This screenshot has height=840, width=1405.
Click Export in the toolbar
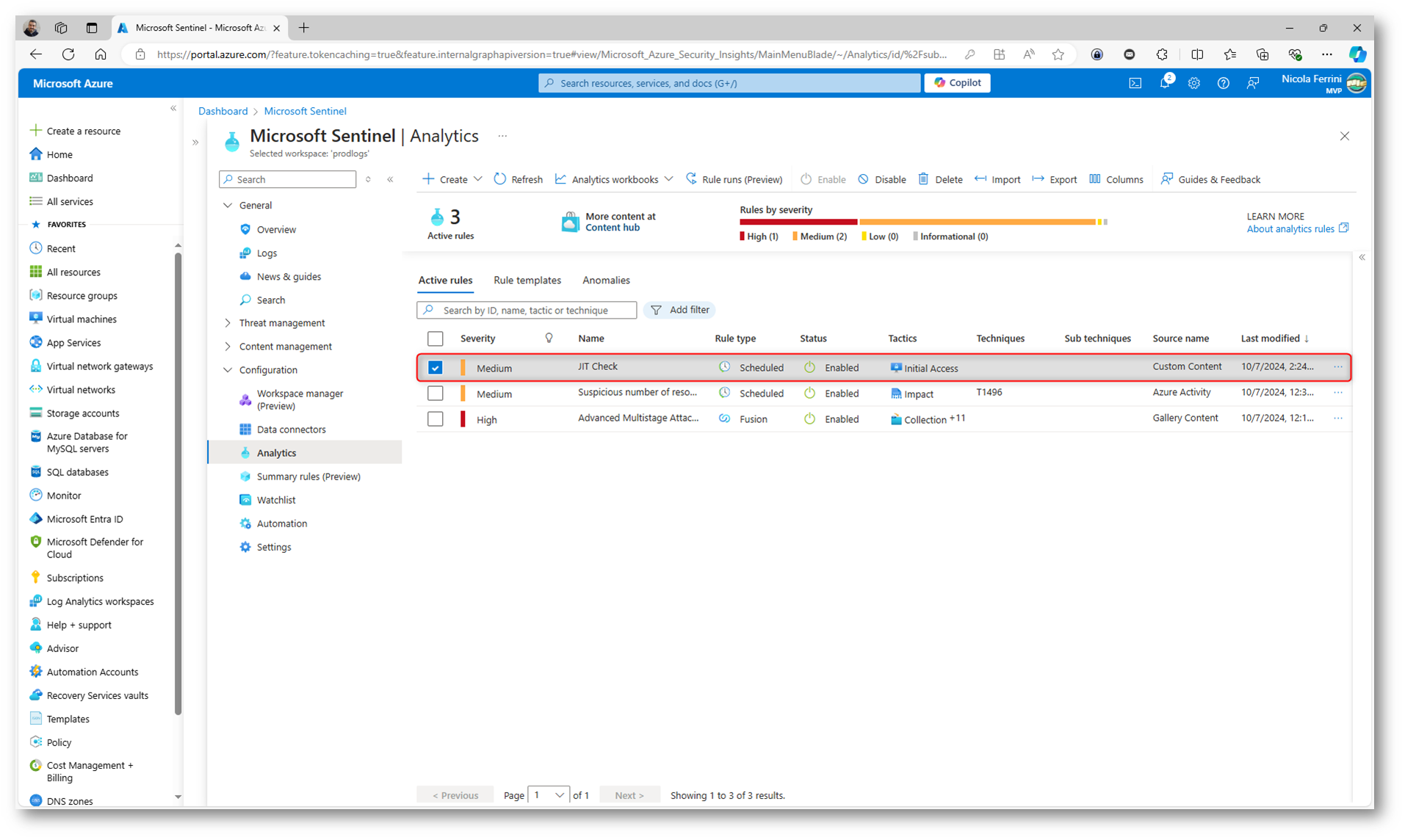click(1054, 179)
